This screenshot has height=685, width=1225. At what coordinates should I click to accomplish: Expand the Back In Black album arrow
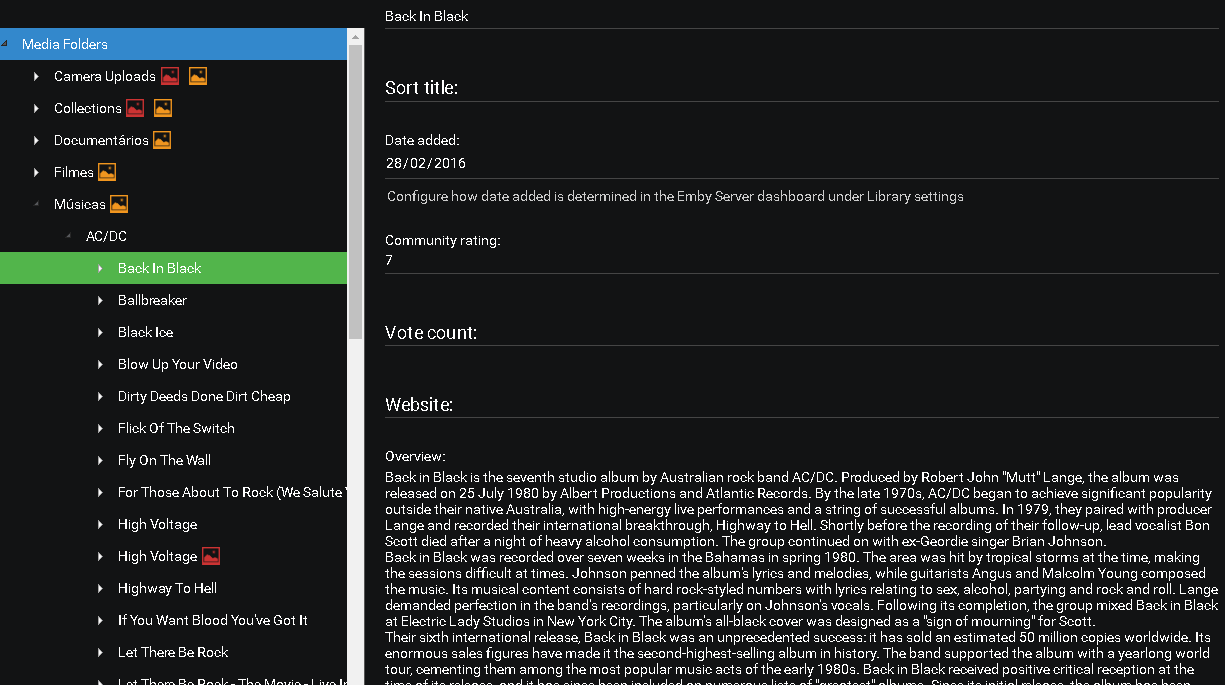[x=100, y=268]
